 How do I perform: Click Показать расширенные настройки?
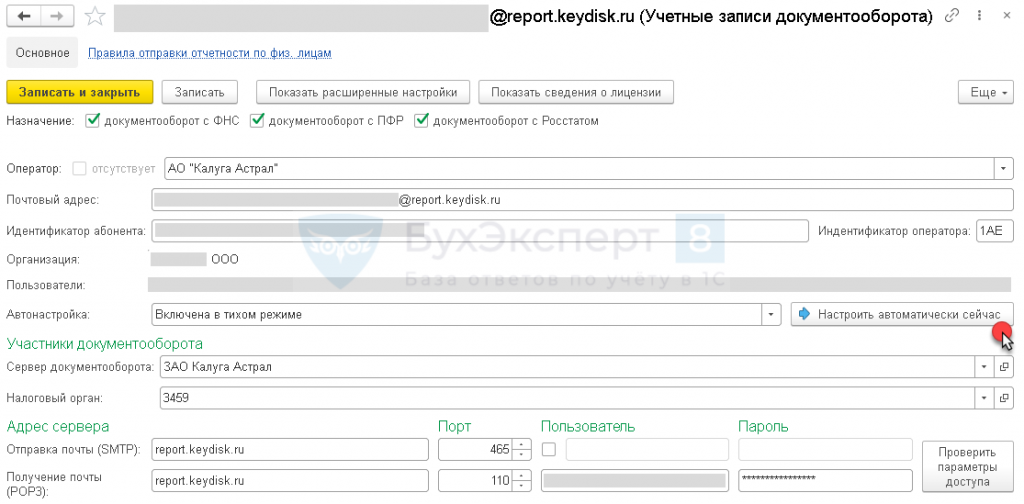point(363,92)
